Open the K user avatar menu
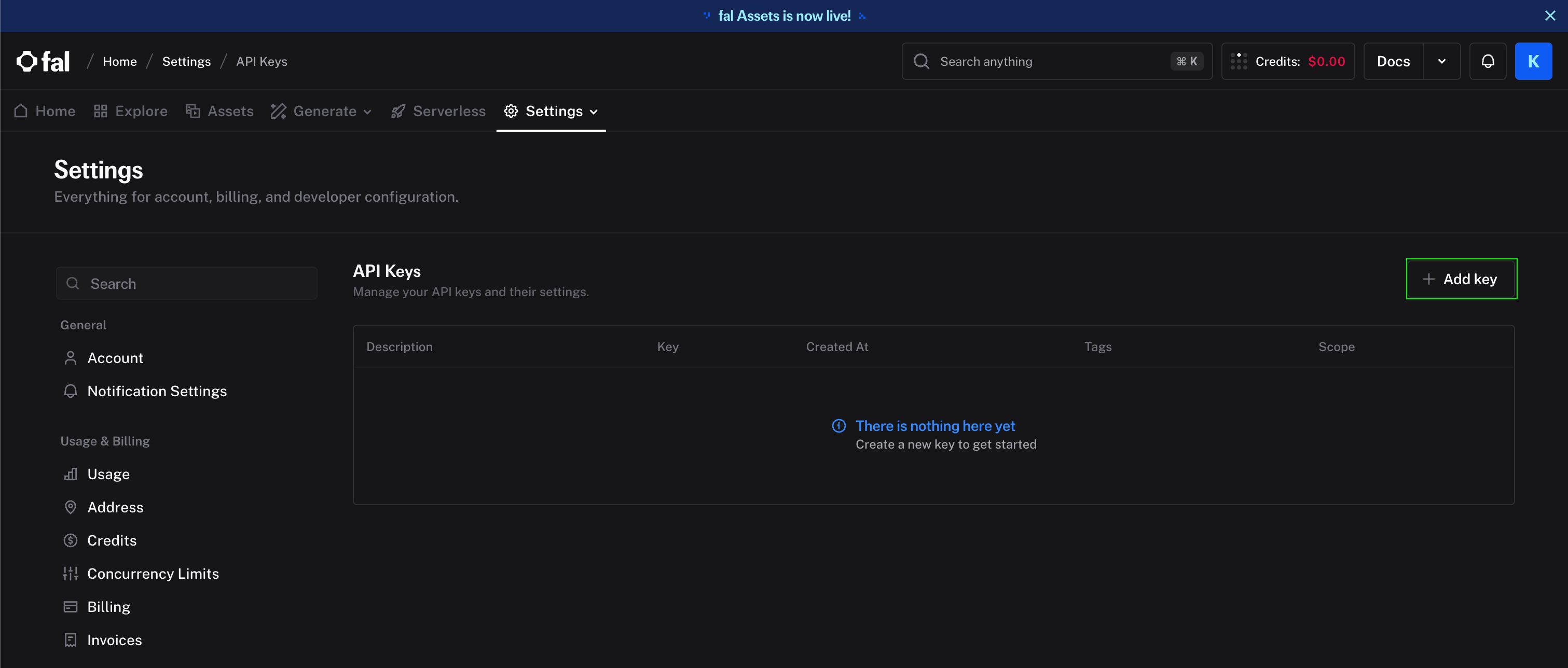1568x668 pixels. pyautogui.click(x=1533, y=61)
